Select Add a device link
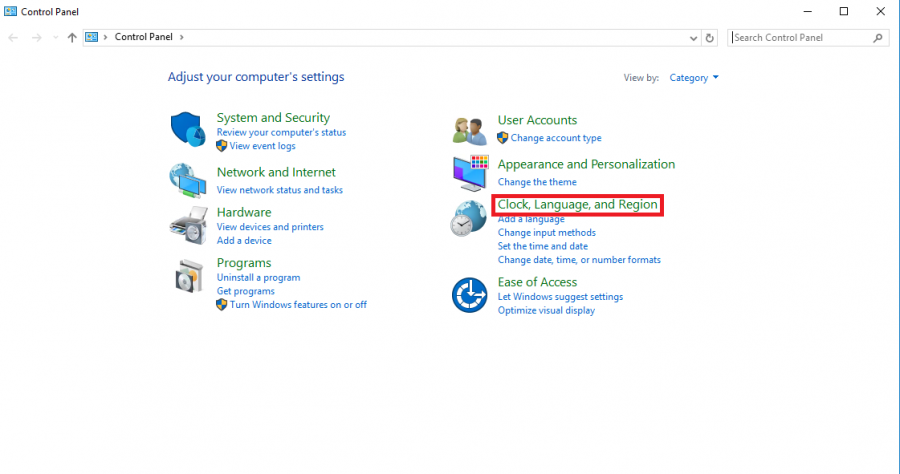 [244, 241]
